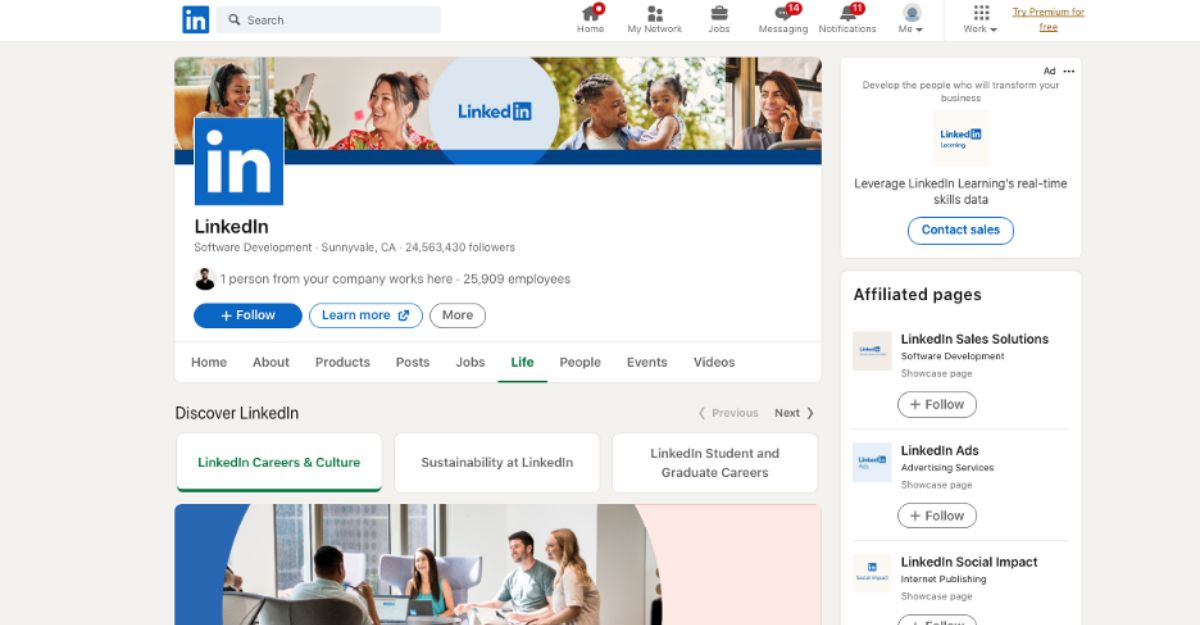
Task: Follow LinkedIn Sales Solutions
Action: (x=937, y=405)
